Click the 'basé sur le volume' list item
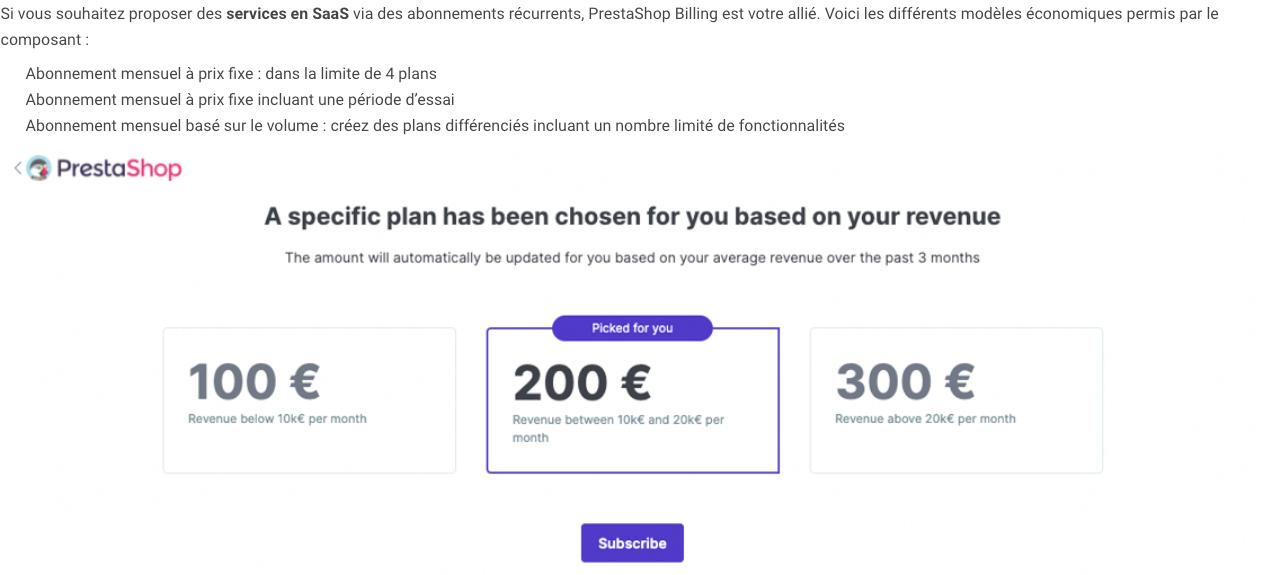 point(434,126)
